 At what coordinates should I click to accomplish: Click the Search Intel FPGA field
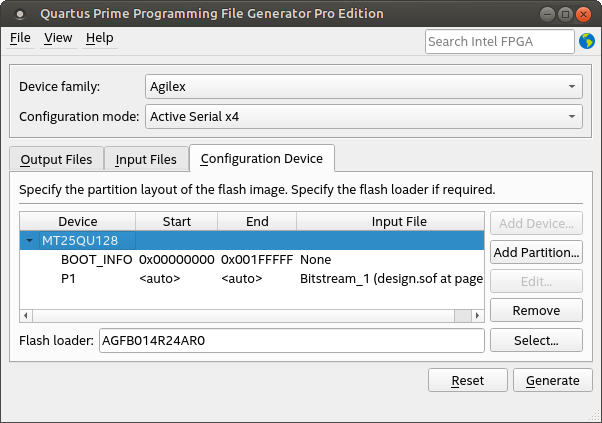click(499, 41)
